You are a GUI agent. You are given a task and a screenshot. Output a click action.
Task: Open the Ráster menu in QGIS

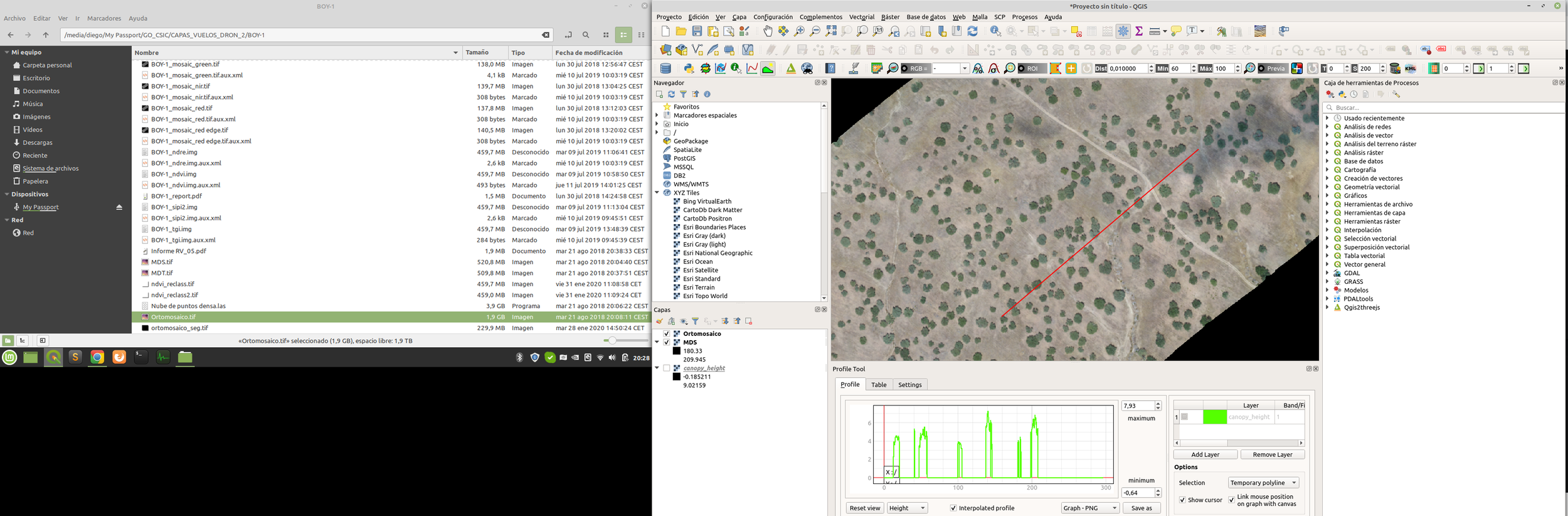889,17
